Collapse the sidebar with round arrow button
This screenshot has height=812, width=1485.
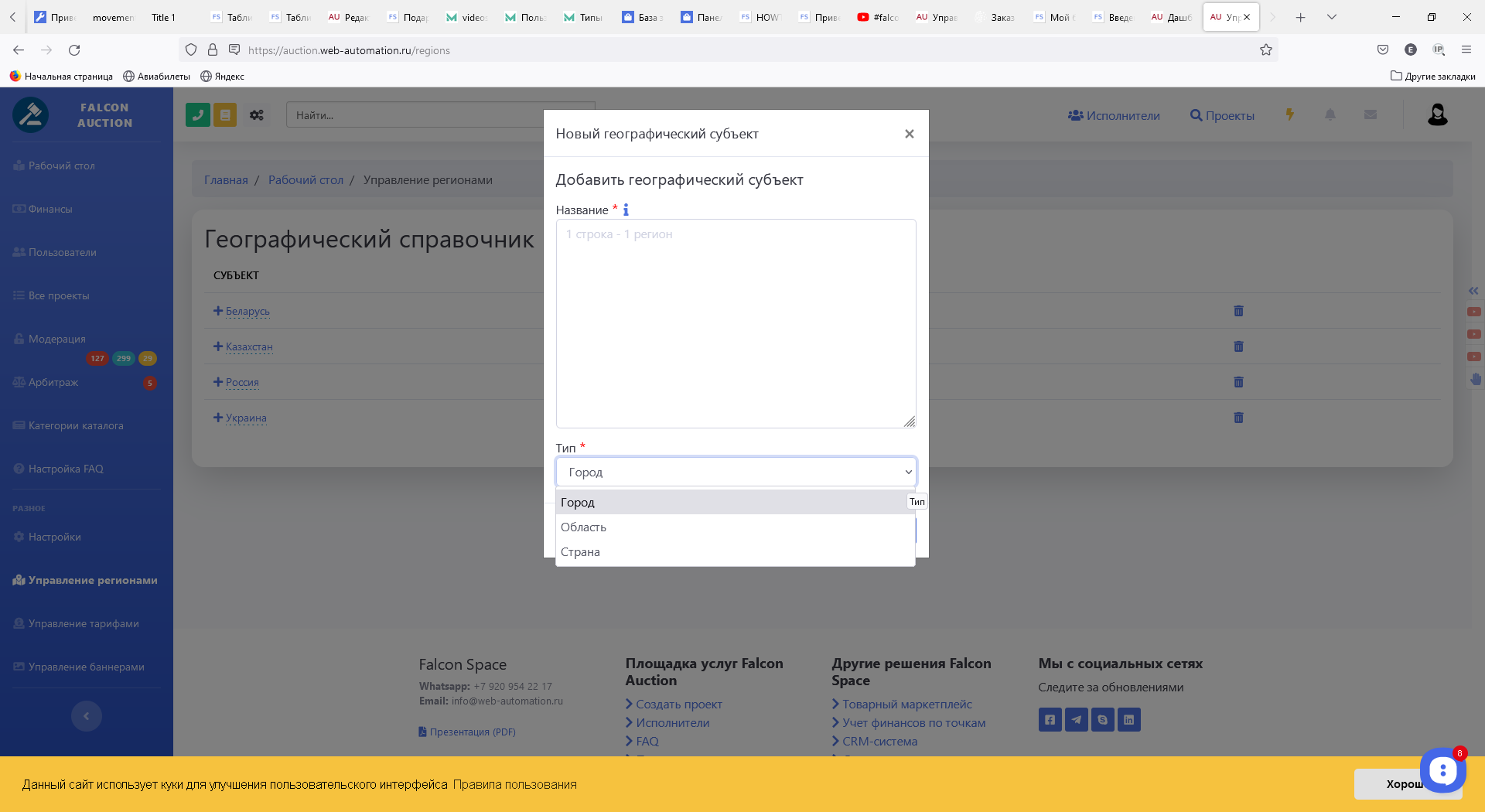coord(87,716)
